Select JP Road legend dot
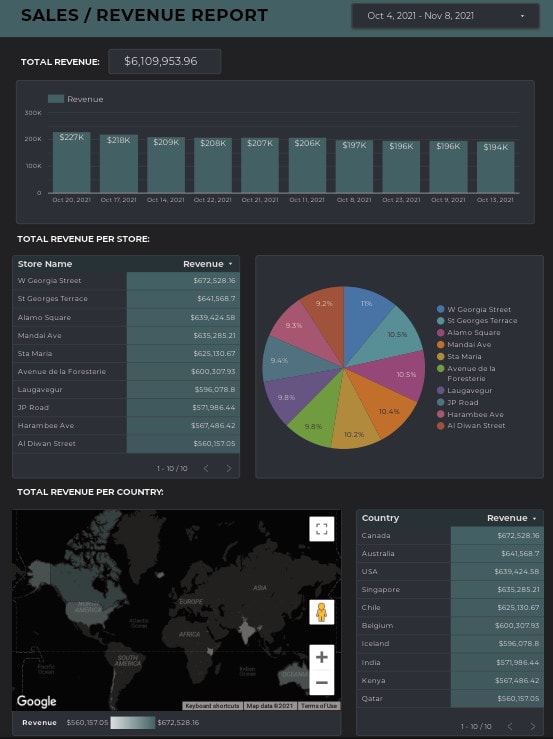The image size is (553, 739). pyautogui.click(x=440, y=402)
